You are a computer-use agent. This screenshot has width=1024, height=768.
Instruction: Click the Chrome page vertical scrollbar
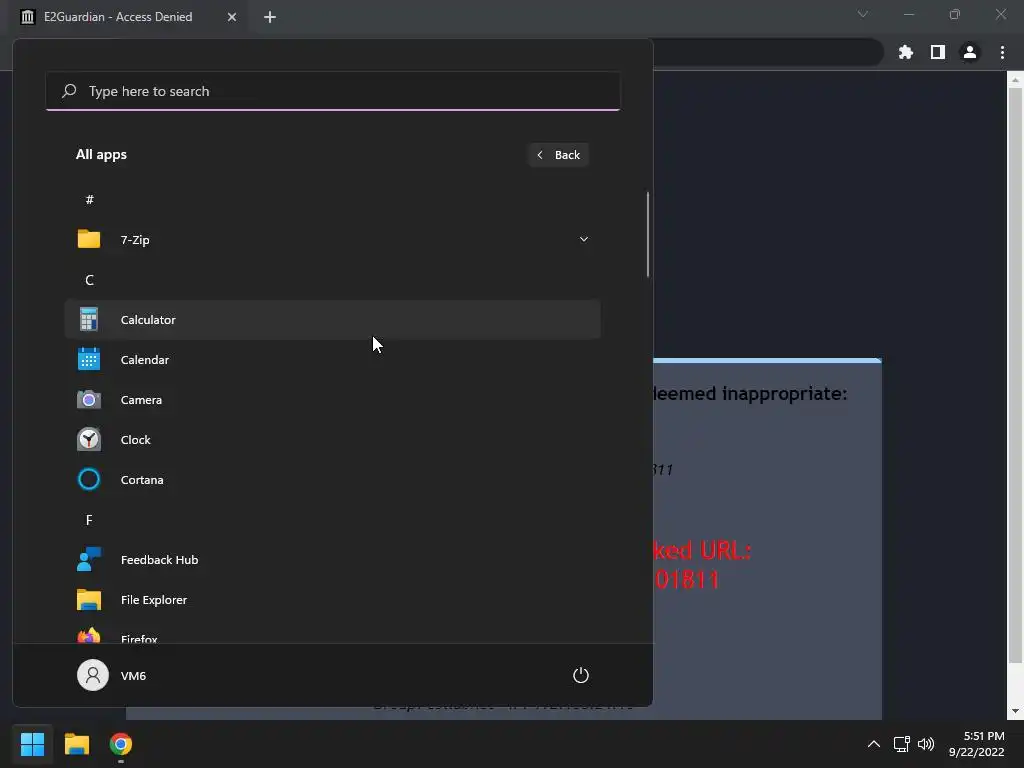click(1015, 374)
